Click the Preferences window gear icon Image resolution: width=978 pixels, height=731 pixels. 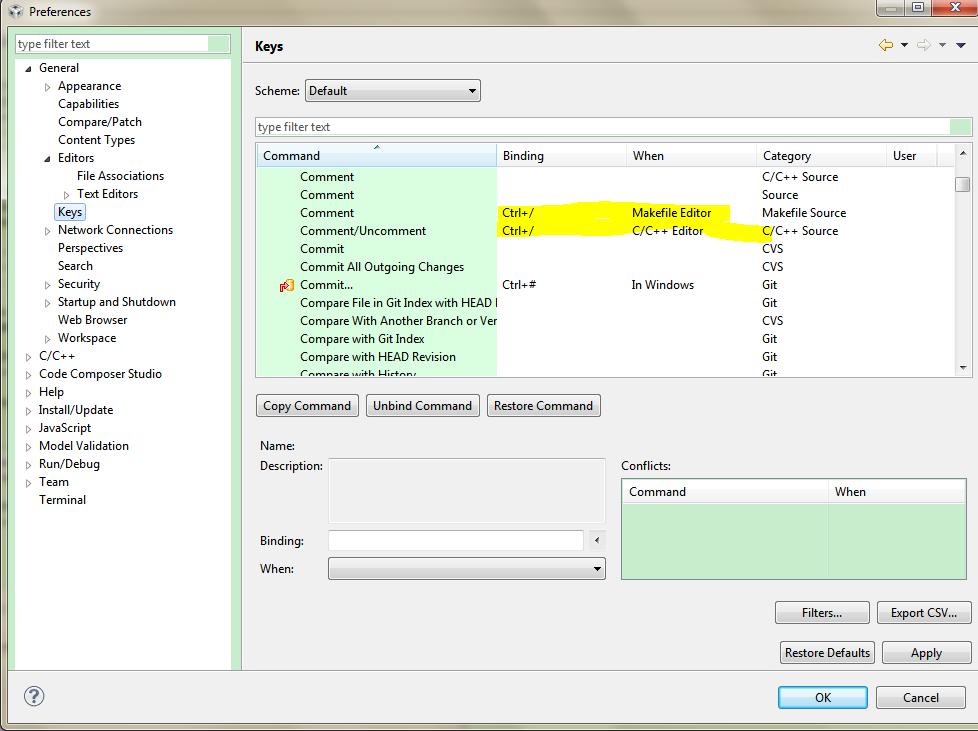click(16, 11)
